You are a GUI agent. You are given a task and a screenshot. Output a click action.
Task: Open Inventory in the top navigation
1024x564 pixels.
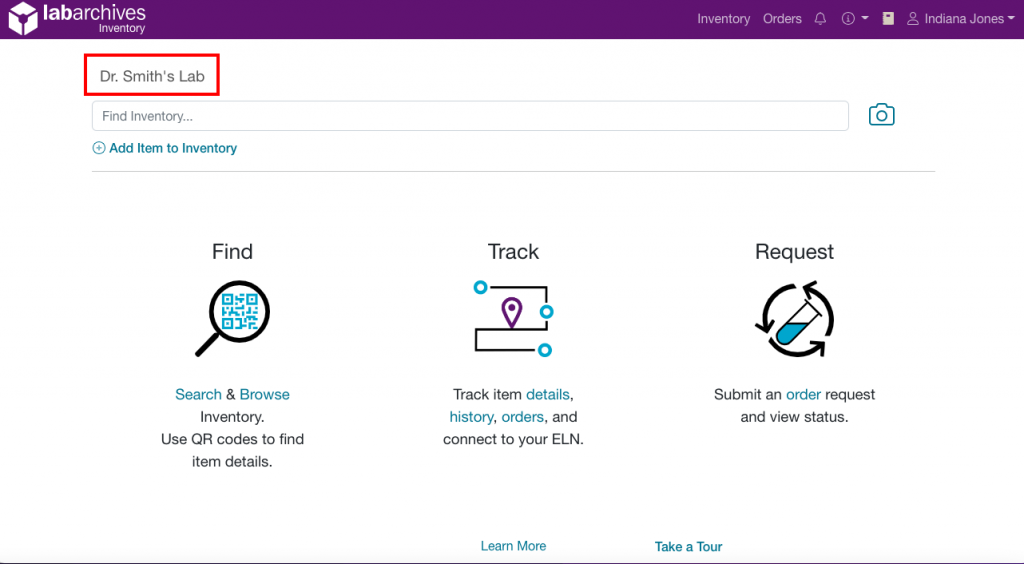(x=723, y=19)
